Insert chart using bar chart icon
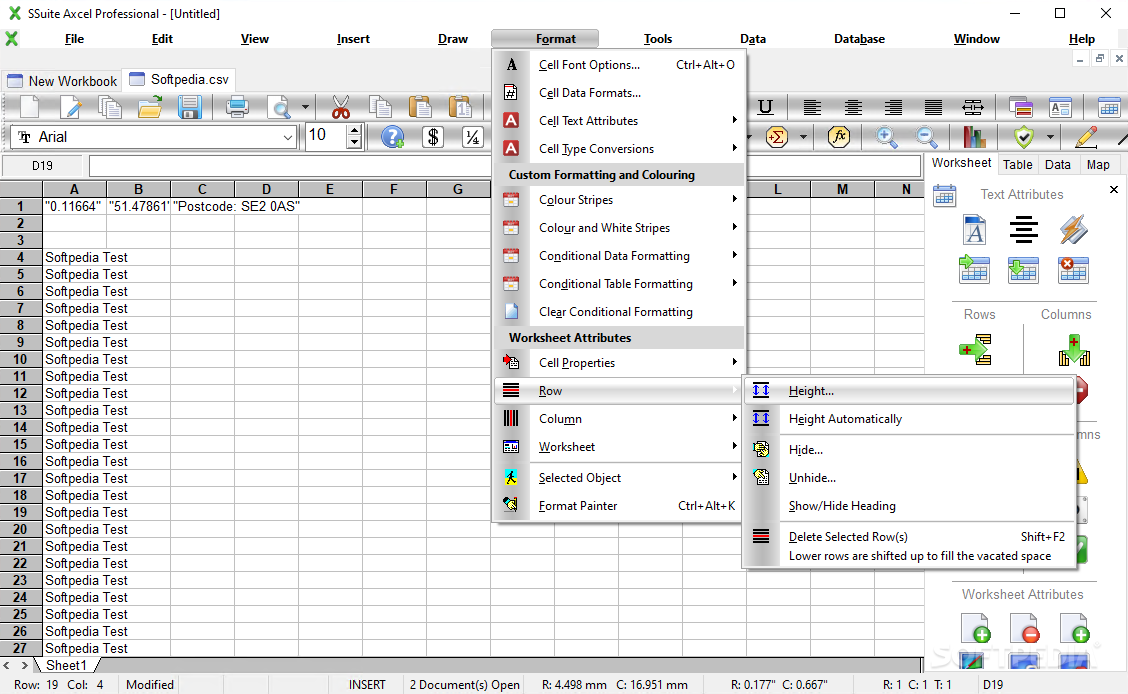 (x=973, y=137)
